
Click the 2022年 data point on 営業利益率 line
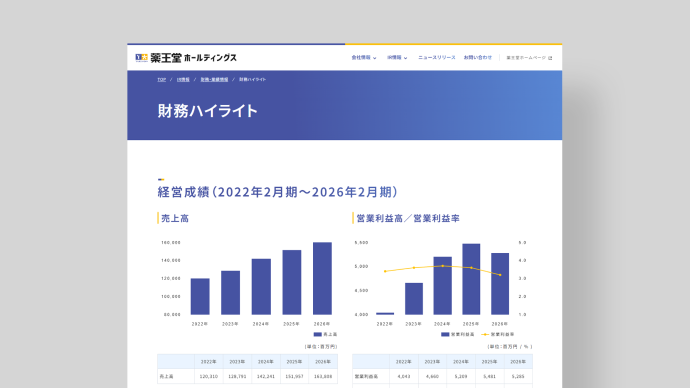point(385,271)
